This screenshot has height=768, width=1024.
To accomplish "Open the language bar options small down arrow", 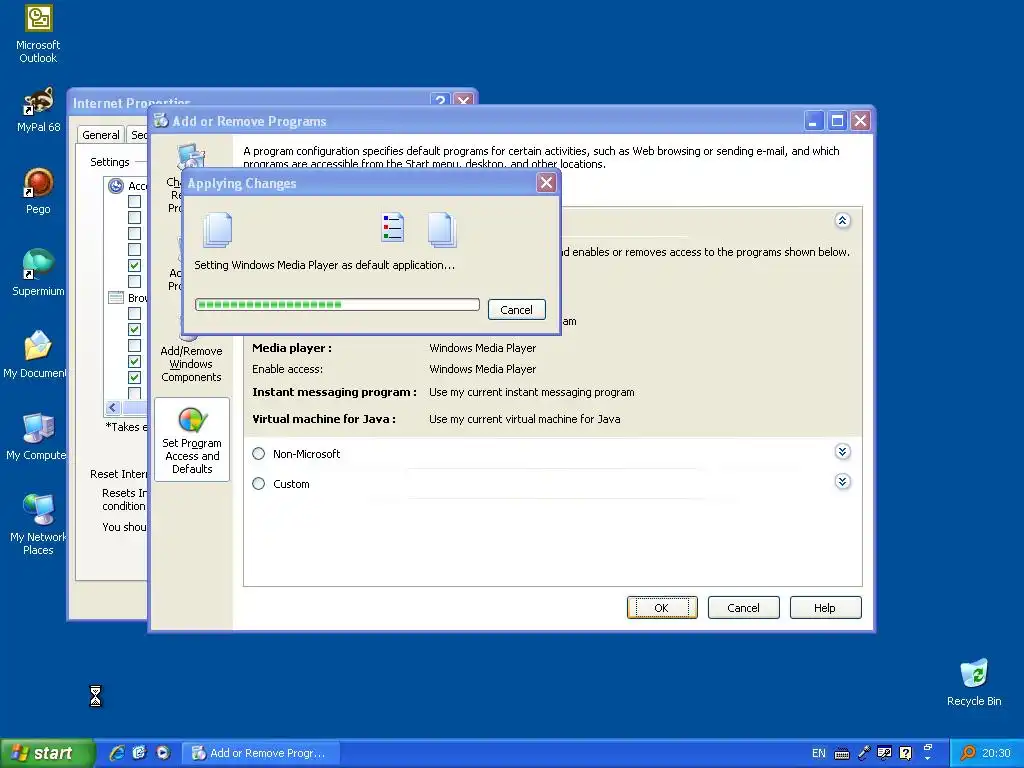I will click(x=927, y=759).
